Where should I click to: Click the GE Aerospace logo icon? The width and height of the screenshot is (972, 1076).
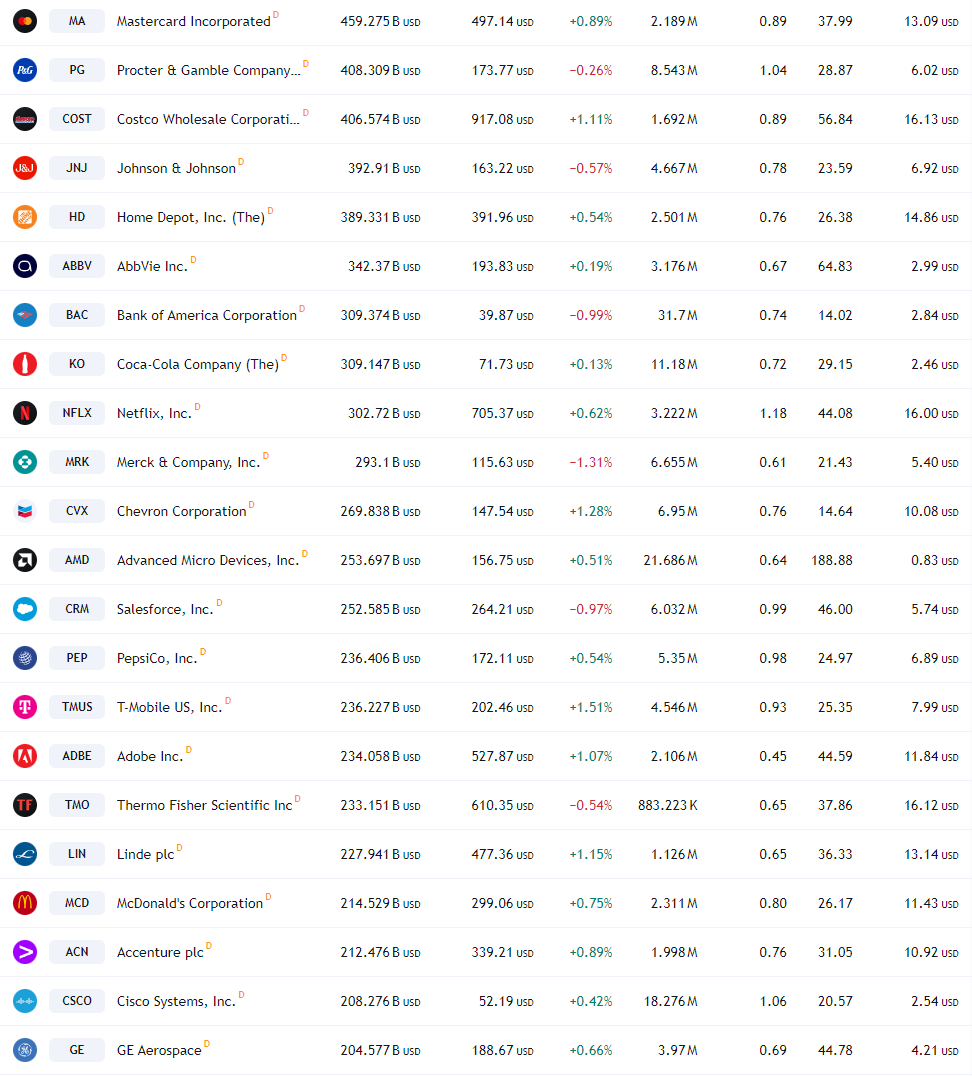pyautogui.click(x=25, y=1051)
